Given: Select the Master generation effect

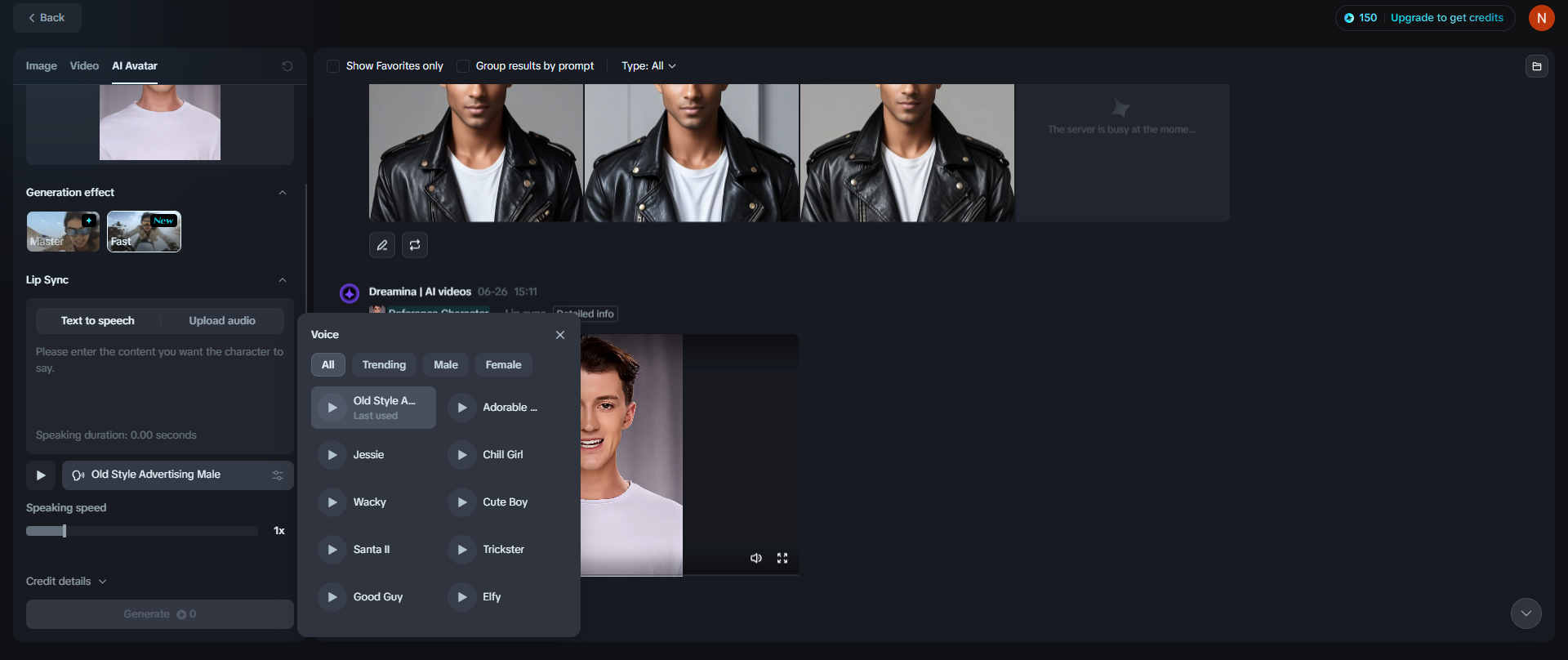Looking at the screenshot, I should 63,232.
